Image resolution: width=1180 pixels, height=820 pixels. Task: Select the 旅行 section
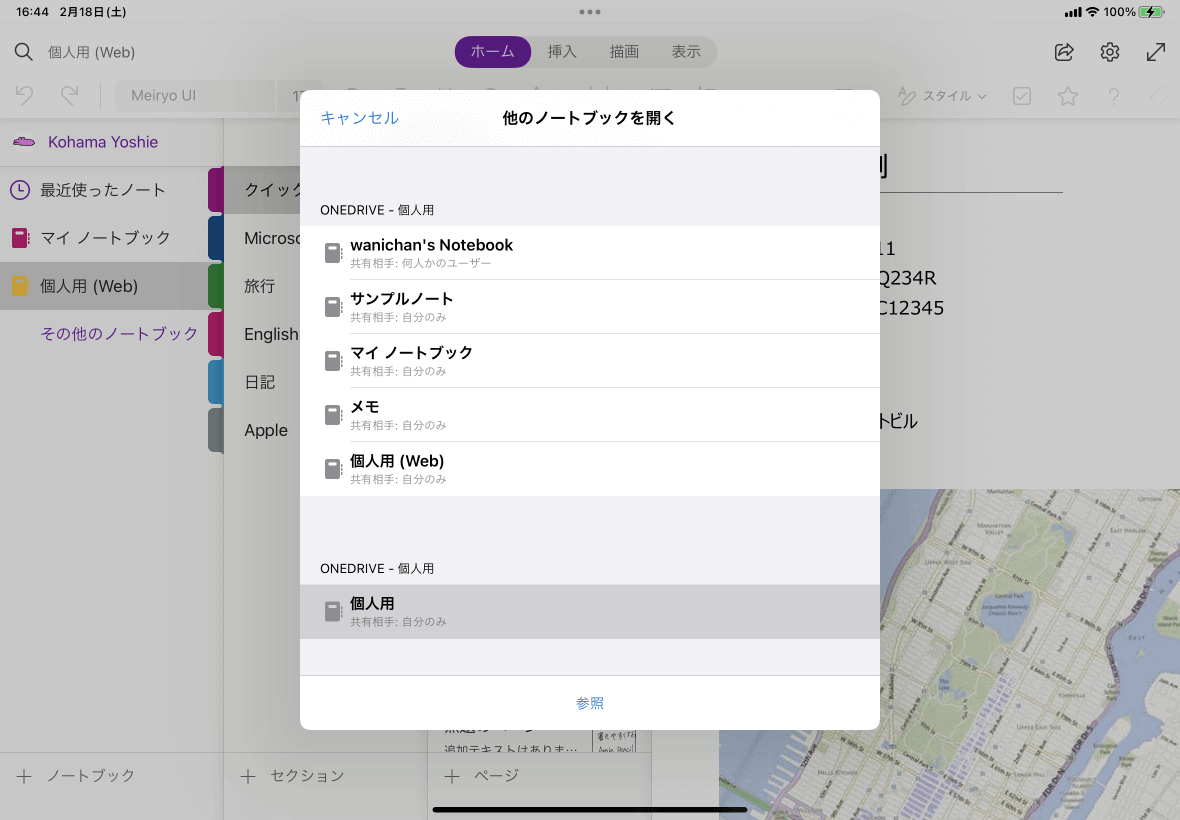260,286
